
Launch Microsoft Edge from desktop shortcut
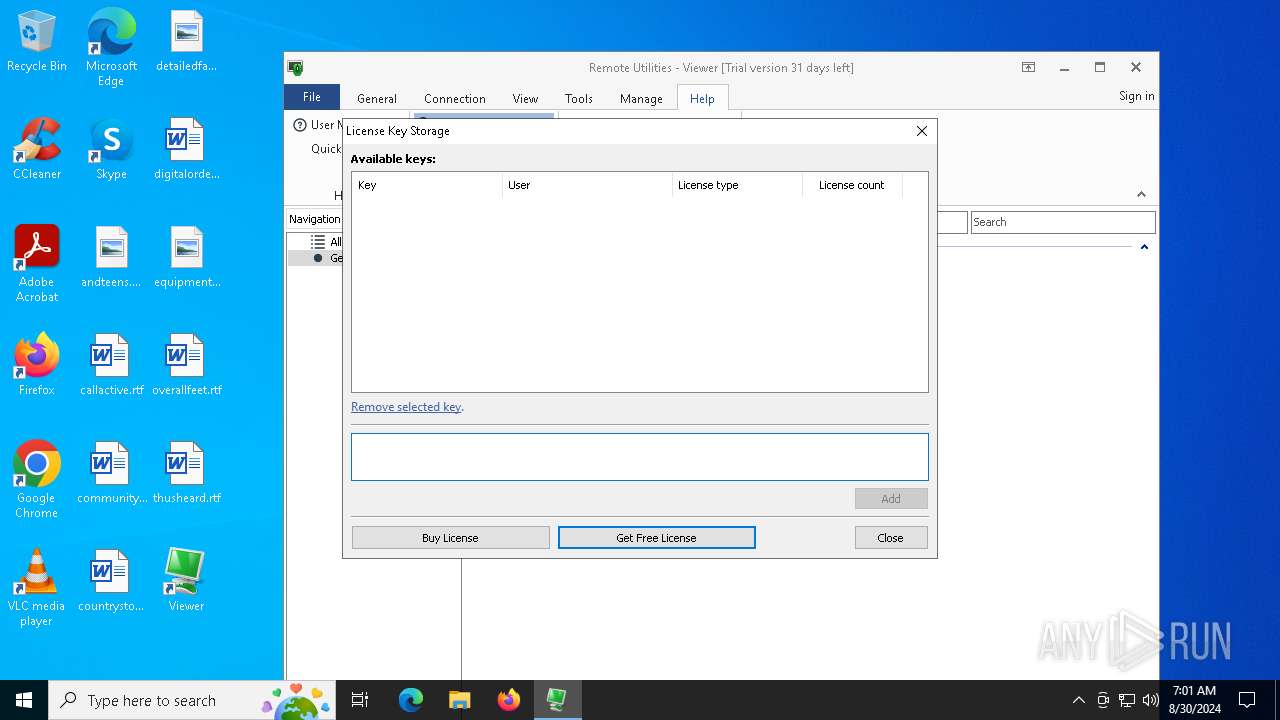111,47
